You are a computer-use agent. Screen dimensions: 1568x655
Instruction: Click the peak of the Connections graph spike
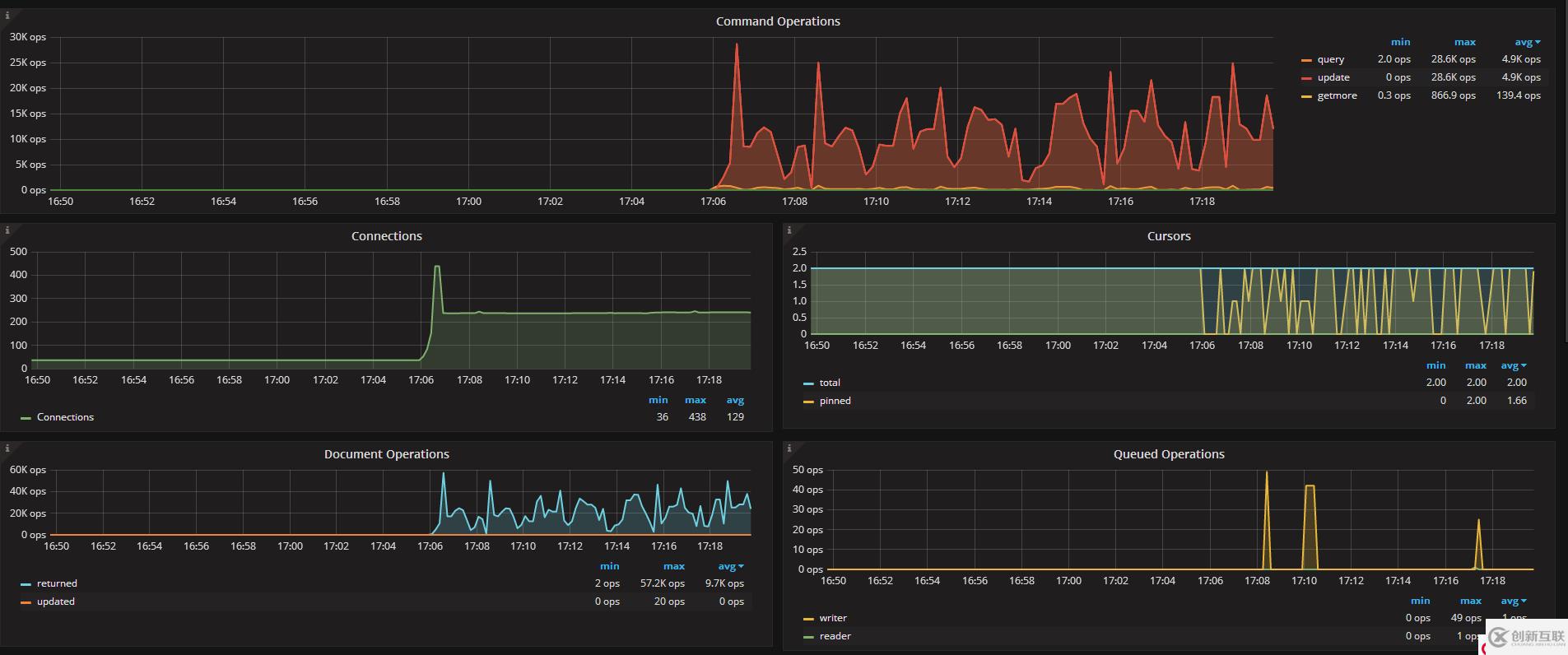click(x=437, y=267)
